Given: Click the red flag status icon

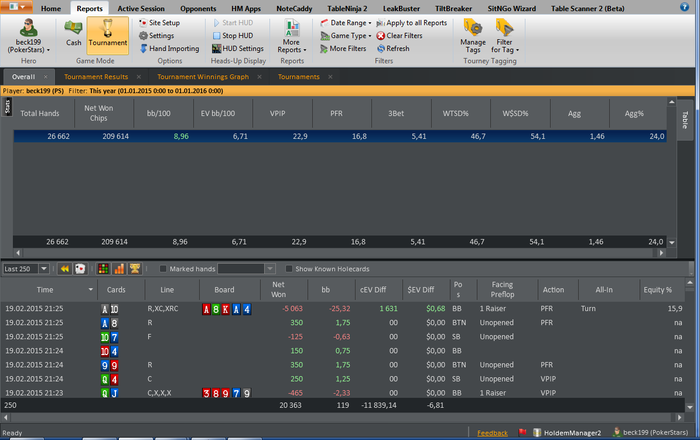Looking at the screenshot, I should (522, 432).
